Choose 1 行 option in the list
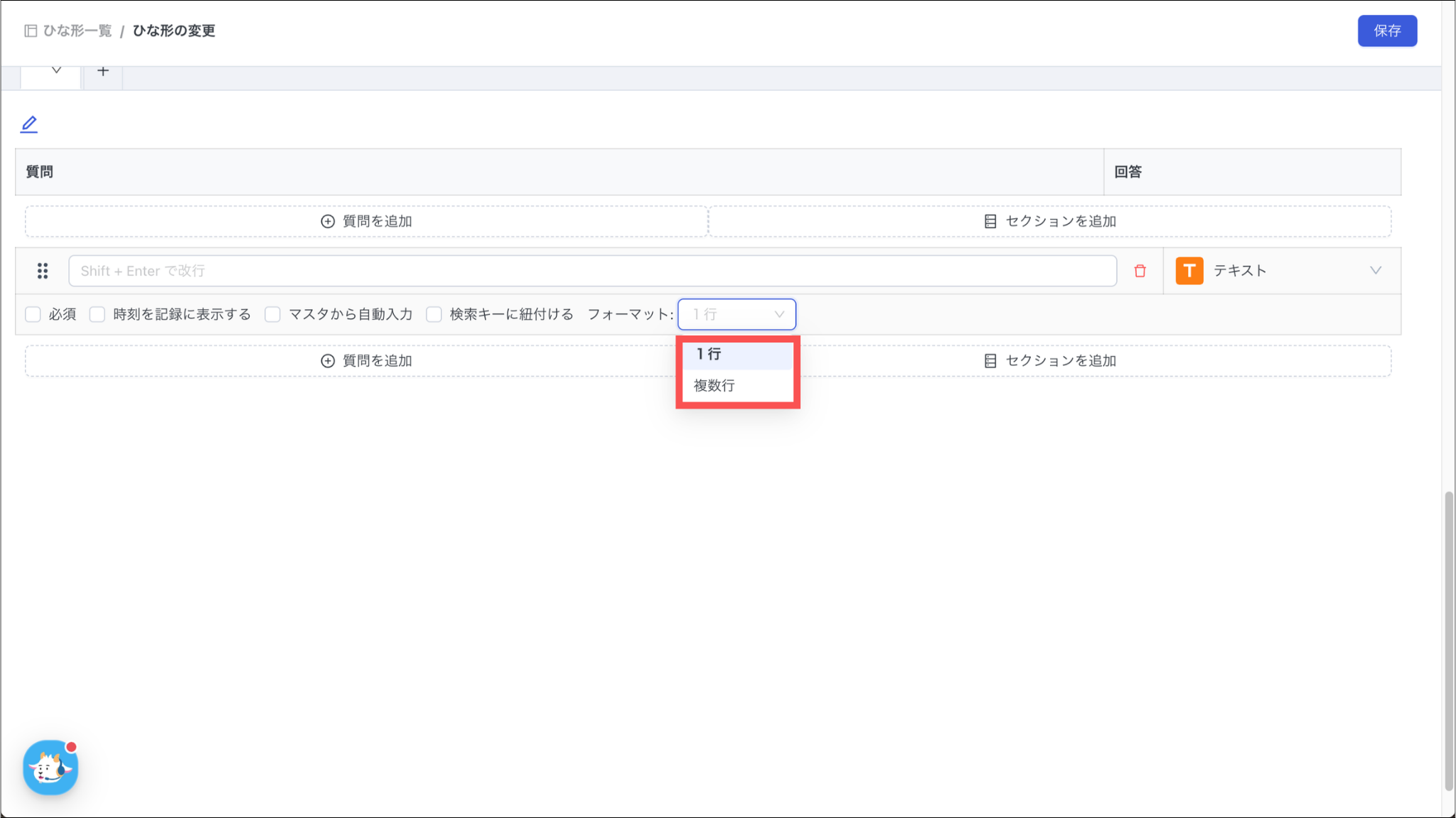The image size is (1456, 818). click(709, 354)
